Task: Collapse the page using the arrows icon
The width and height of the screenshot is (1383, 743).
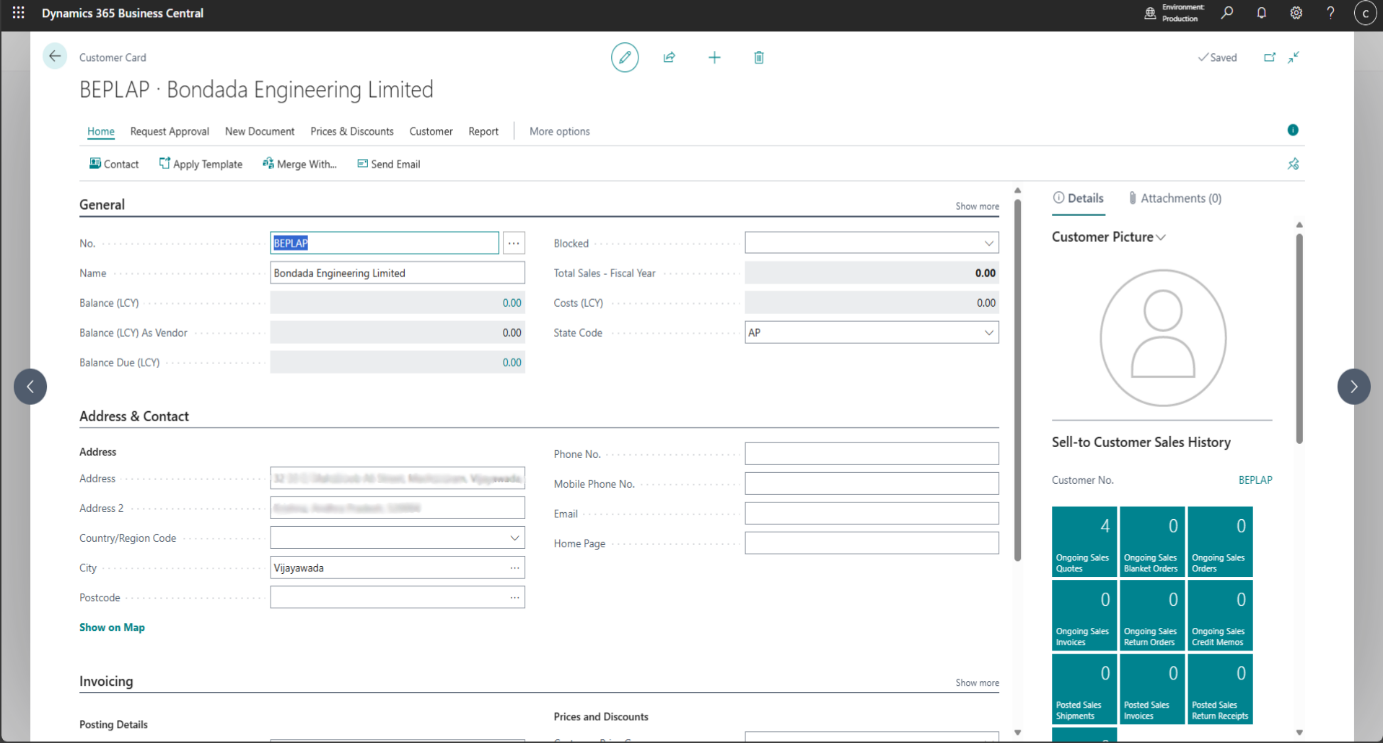Action: (x=1293, y=58)
